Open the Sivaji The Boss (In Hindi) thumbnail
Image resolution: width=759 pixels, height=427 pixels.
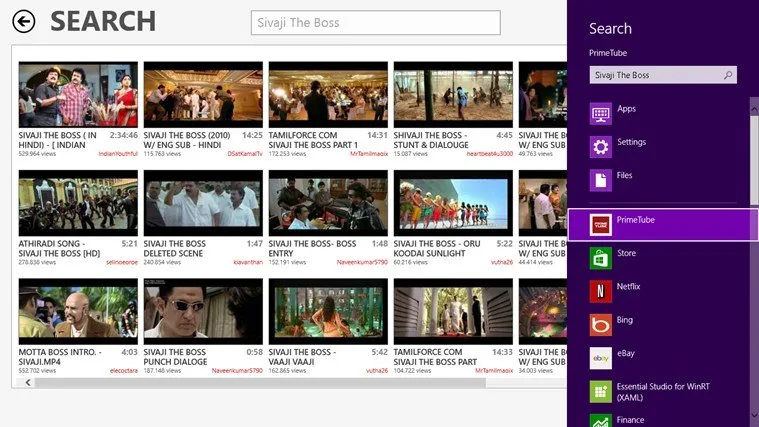pyautogui.click(x=78, y=94)
